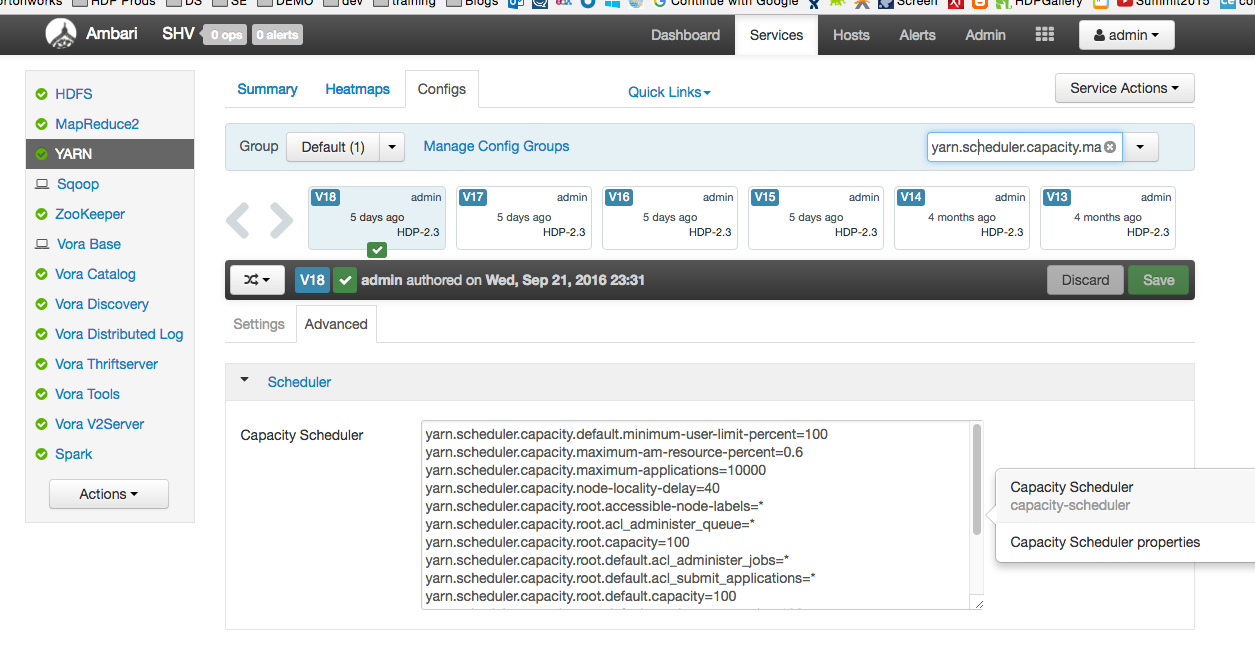Image resolution: width=1255 pixels, height=656 pixels.
Task: Click the green checkmark beside V18 in version bar
Action: click(345, 280)
